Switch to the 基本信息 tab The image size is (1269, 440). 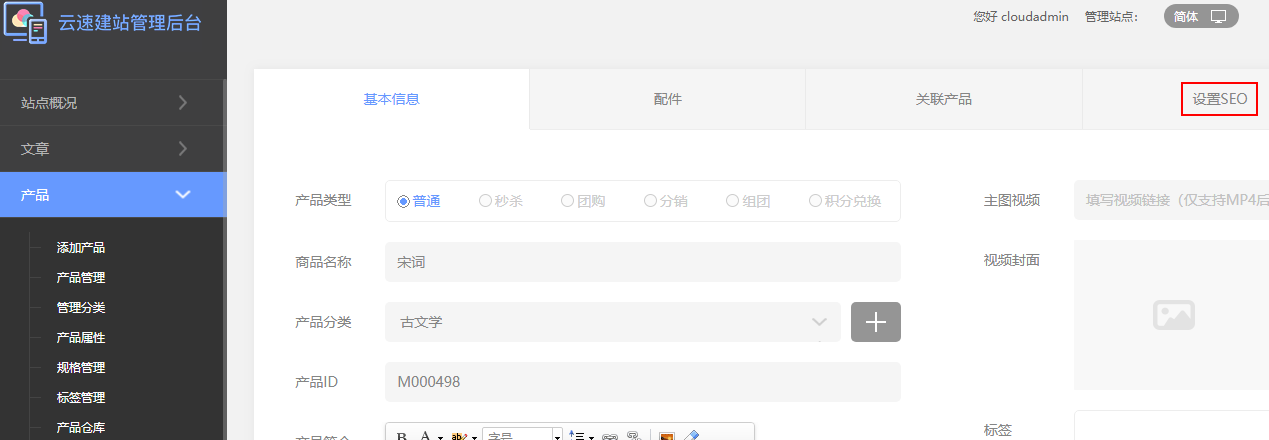[391, 99]
